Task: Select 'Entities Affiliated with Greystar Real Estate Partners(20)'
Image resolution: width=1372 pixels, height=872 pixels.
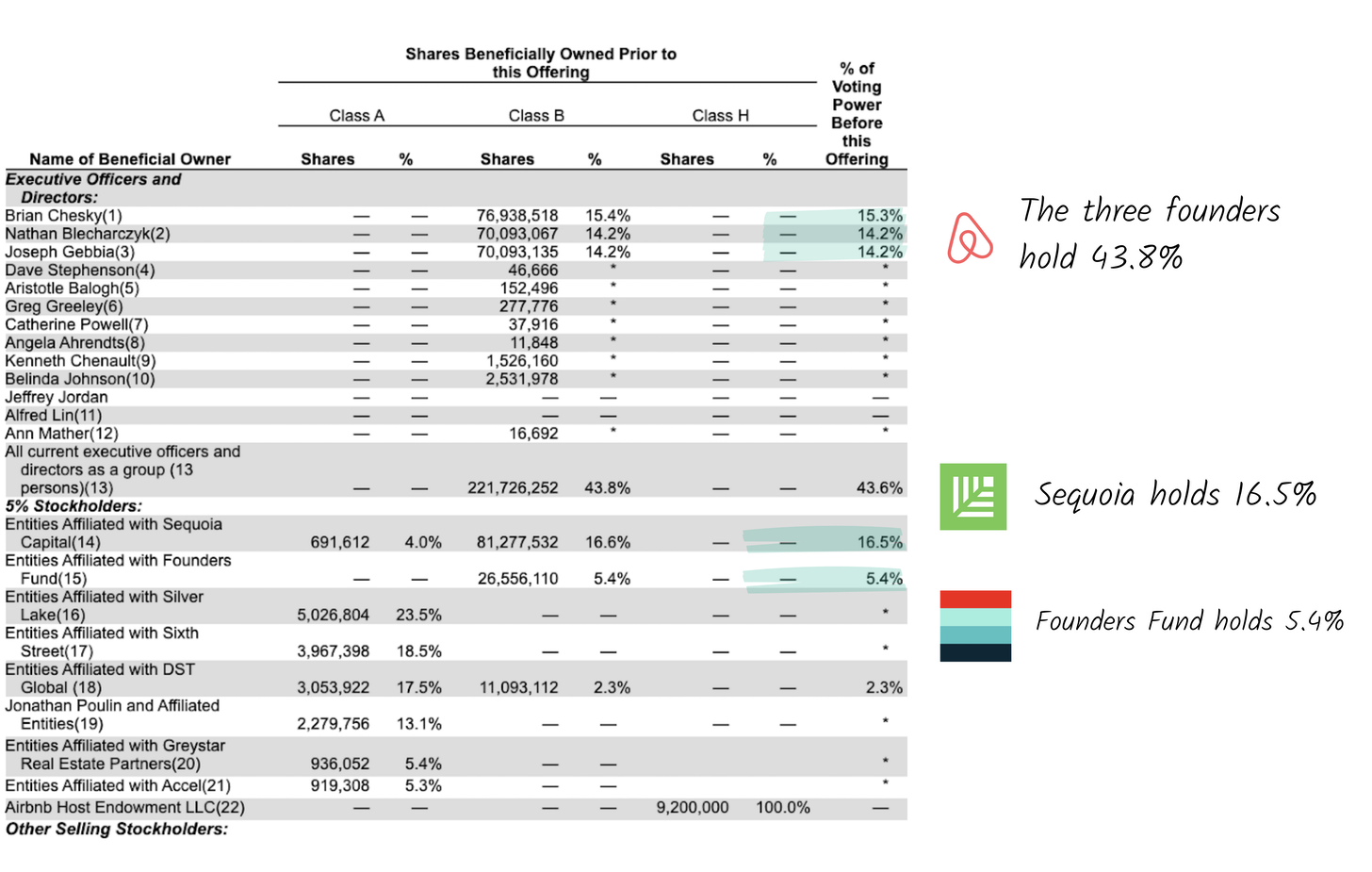Action: (115, 755)
